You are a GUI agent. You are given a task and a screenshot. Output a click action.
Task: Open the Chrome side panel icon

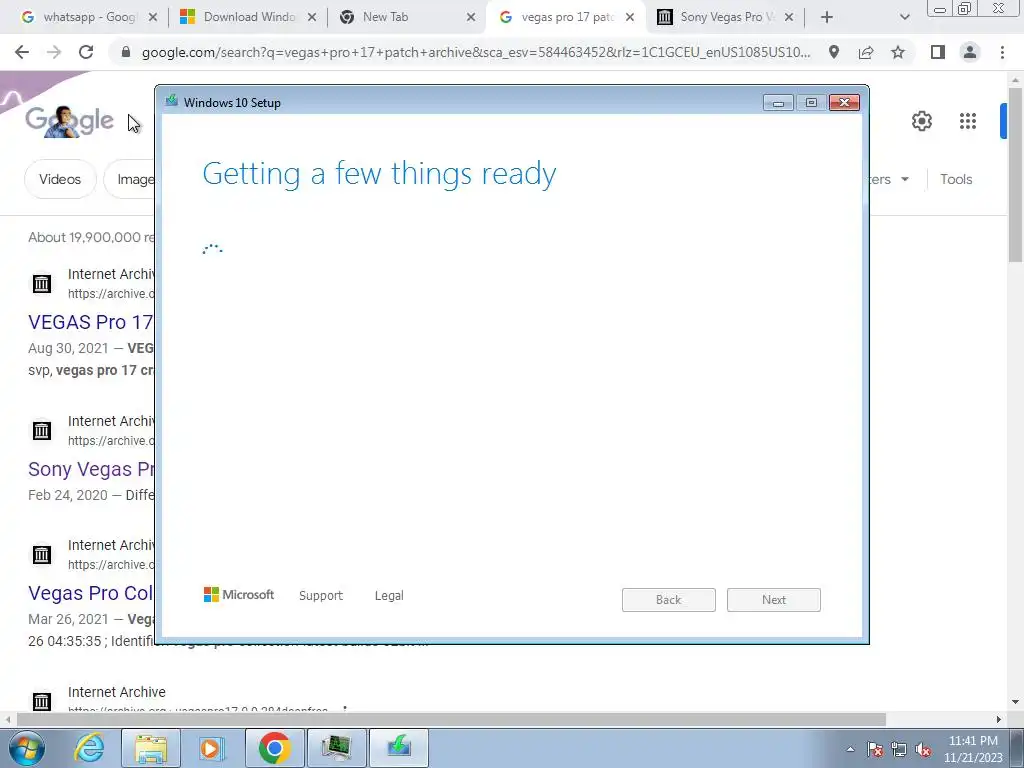coord(938,52)
